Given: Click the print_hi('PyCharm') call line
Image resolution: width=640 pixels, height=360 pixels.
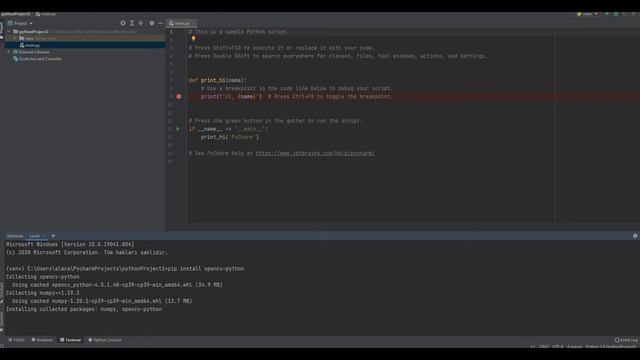Looking at the screenshot, I should point(229,137).
